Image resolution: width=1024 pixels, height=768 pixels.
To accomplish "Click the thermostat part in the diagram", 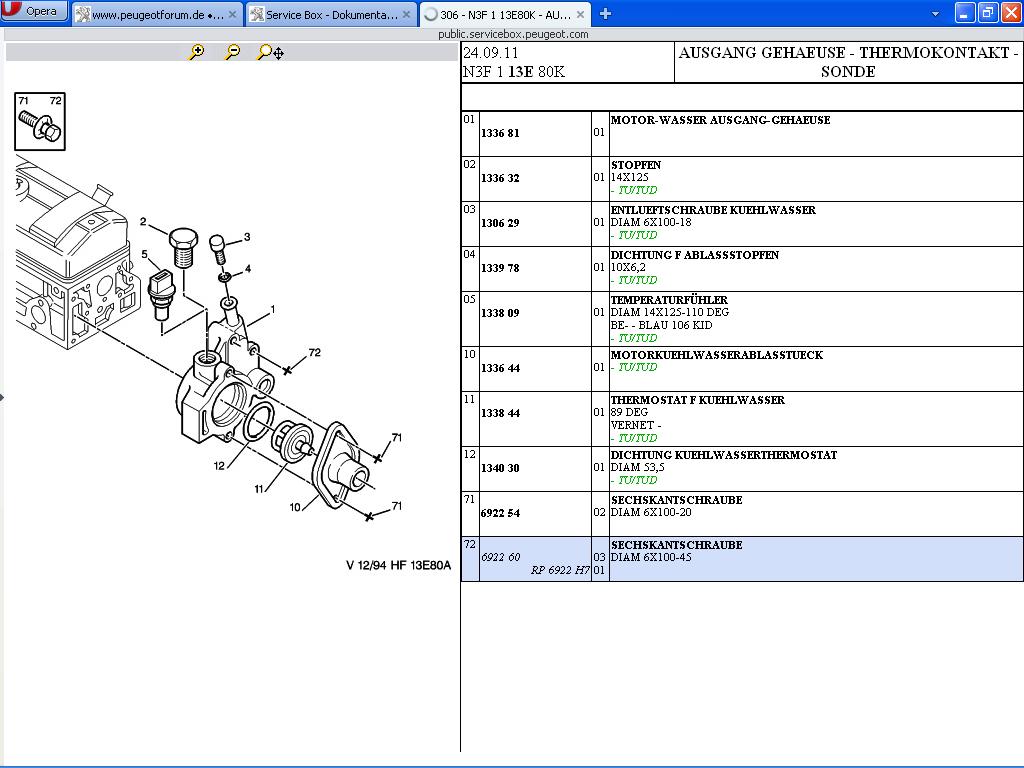I will pos(294,442).
